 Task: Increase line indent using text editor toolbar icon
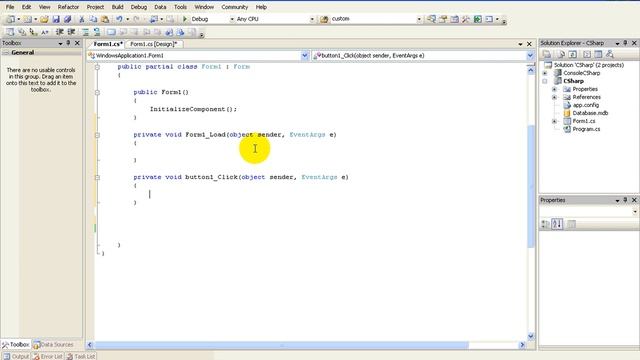point(71,32)
